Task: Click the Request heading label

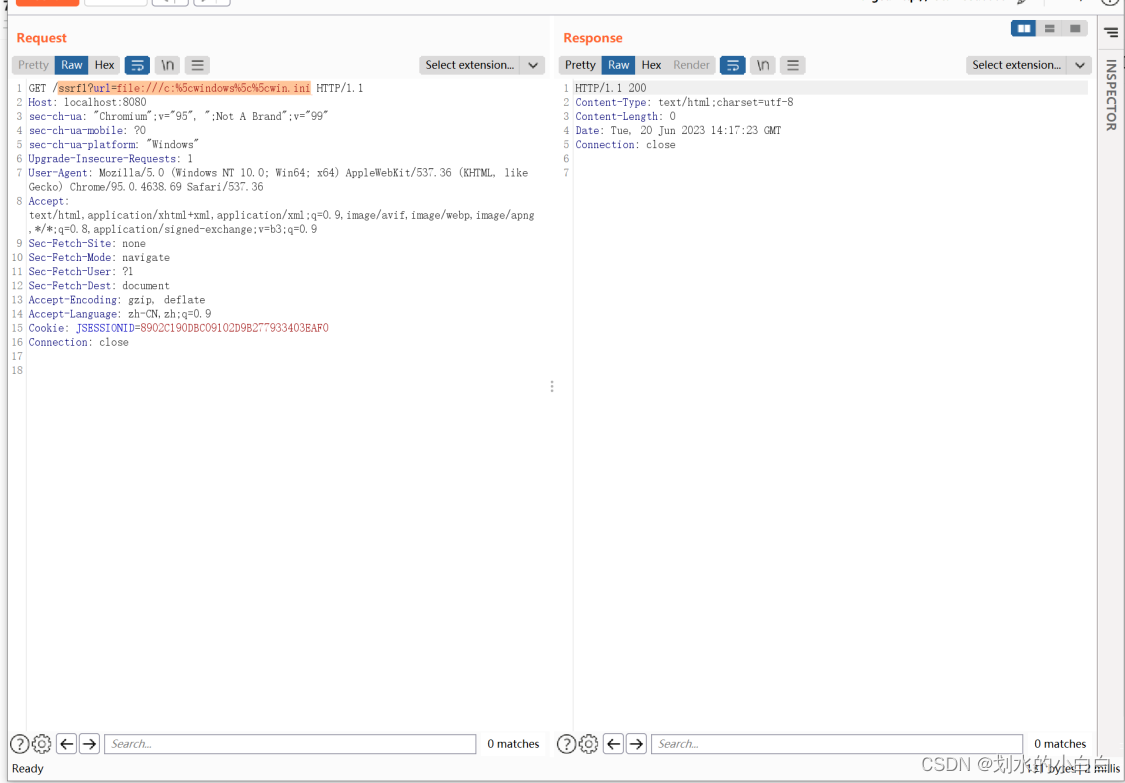Action: coord(42,38)
